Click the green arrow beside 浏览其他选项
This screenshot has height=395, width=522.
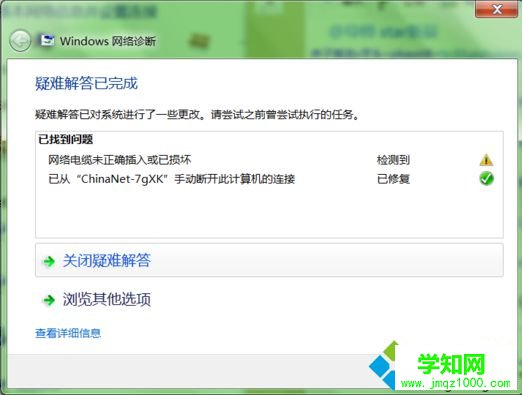49,300
